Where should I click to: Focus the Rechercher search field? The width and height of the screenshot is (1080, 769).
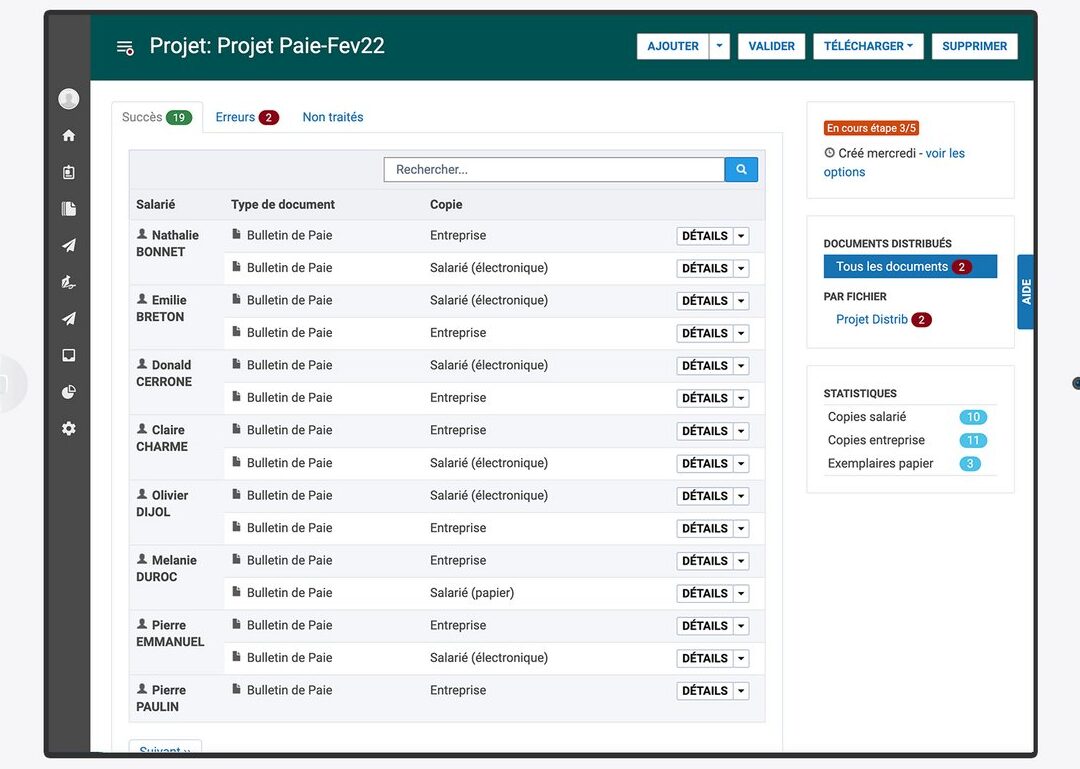[554, 170]
